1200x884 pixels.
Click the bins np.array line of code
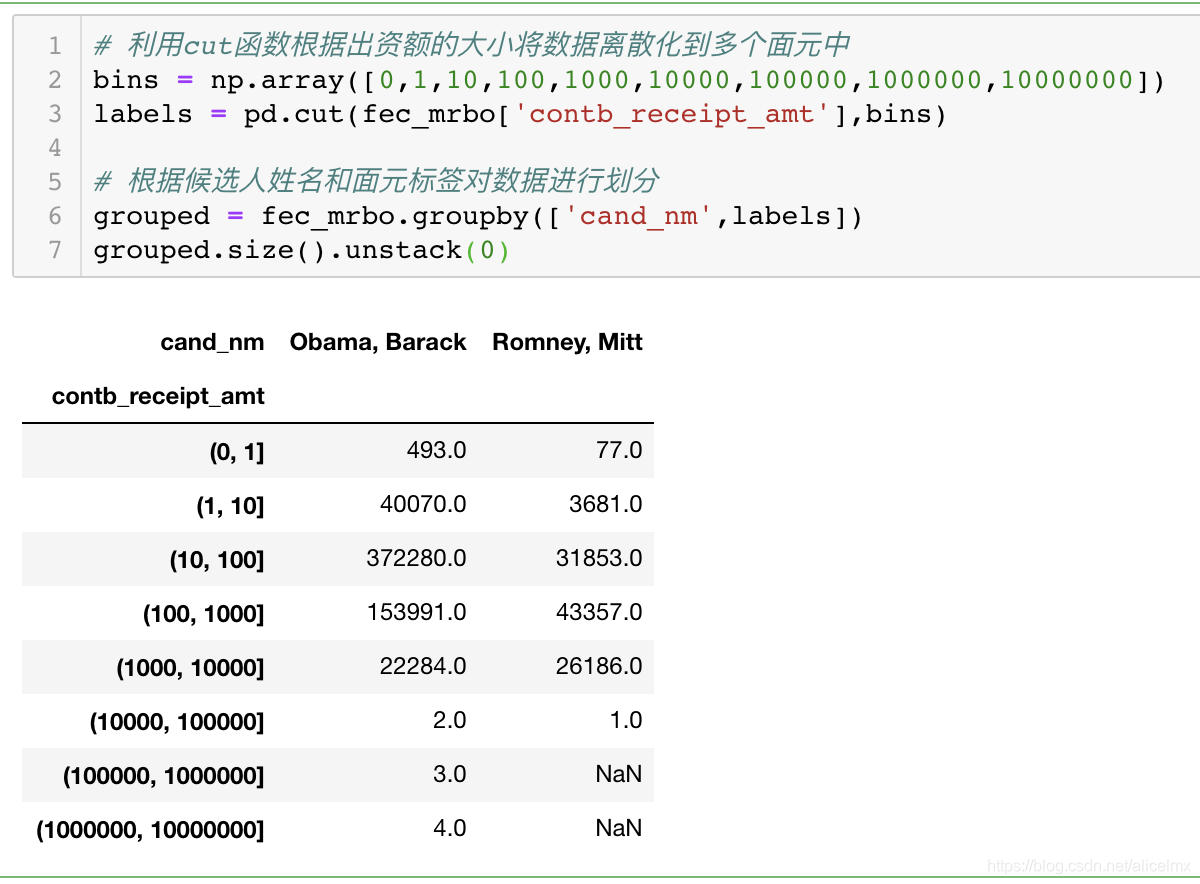630,80
